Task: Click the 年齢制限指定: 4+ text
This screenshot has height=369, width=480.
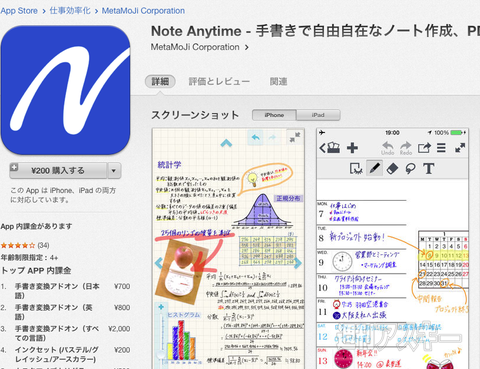Action: coord(29,258)
